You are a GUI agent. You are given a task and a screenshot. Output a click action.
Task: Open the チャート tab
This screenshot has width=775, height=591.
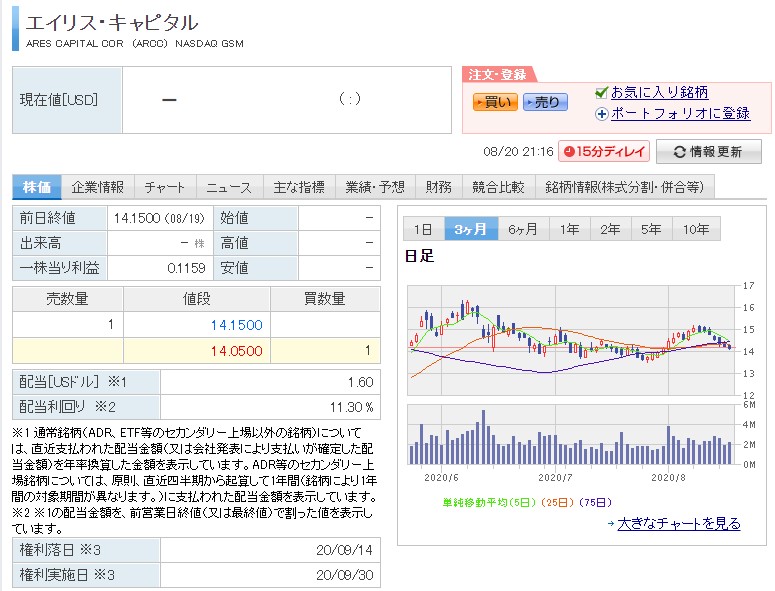(x=165, y=187)
